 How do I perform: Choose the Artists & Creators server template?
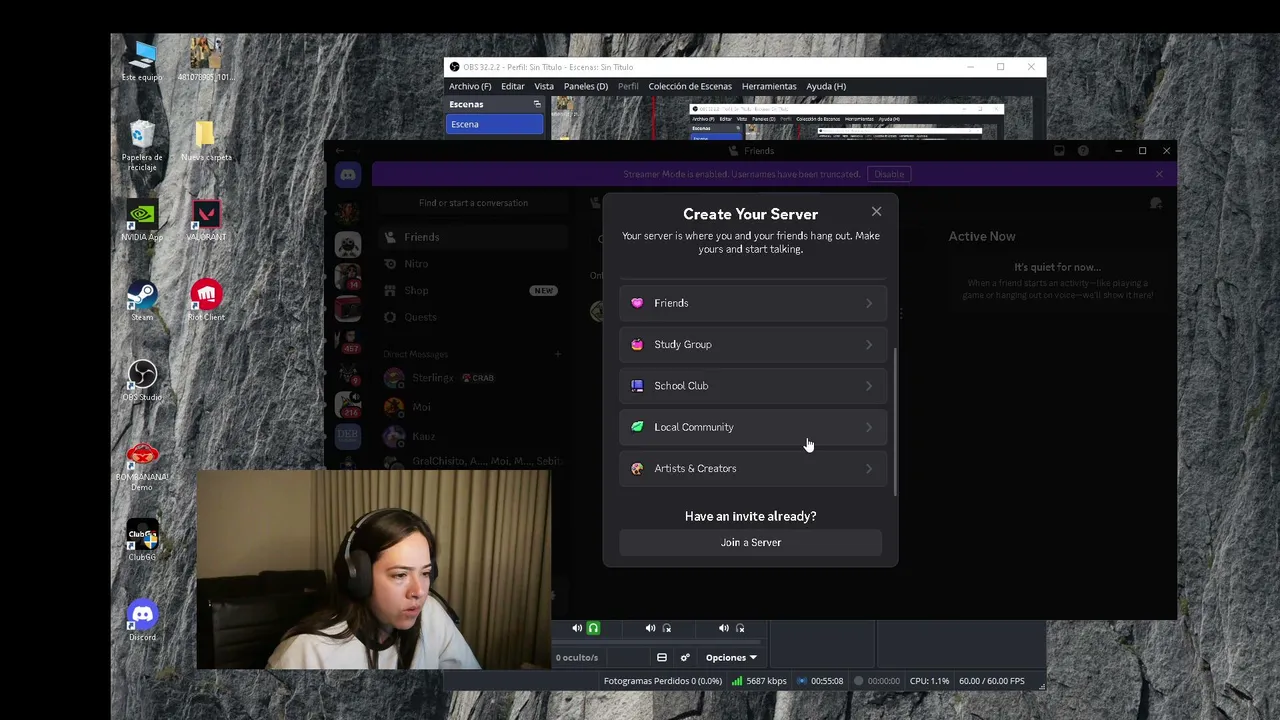click(752, 468)
